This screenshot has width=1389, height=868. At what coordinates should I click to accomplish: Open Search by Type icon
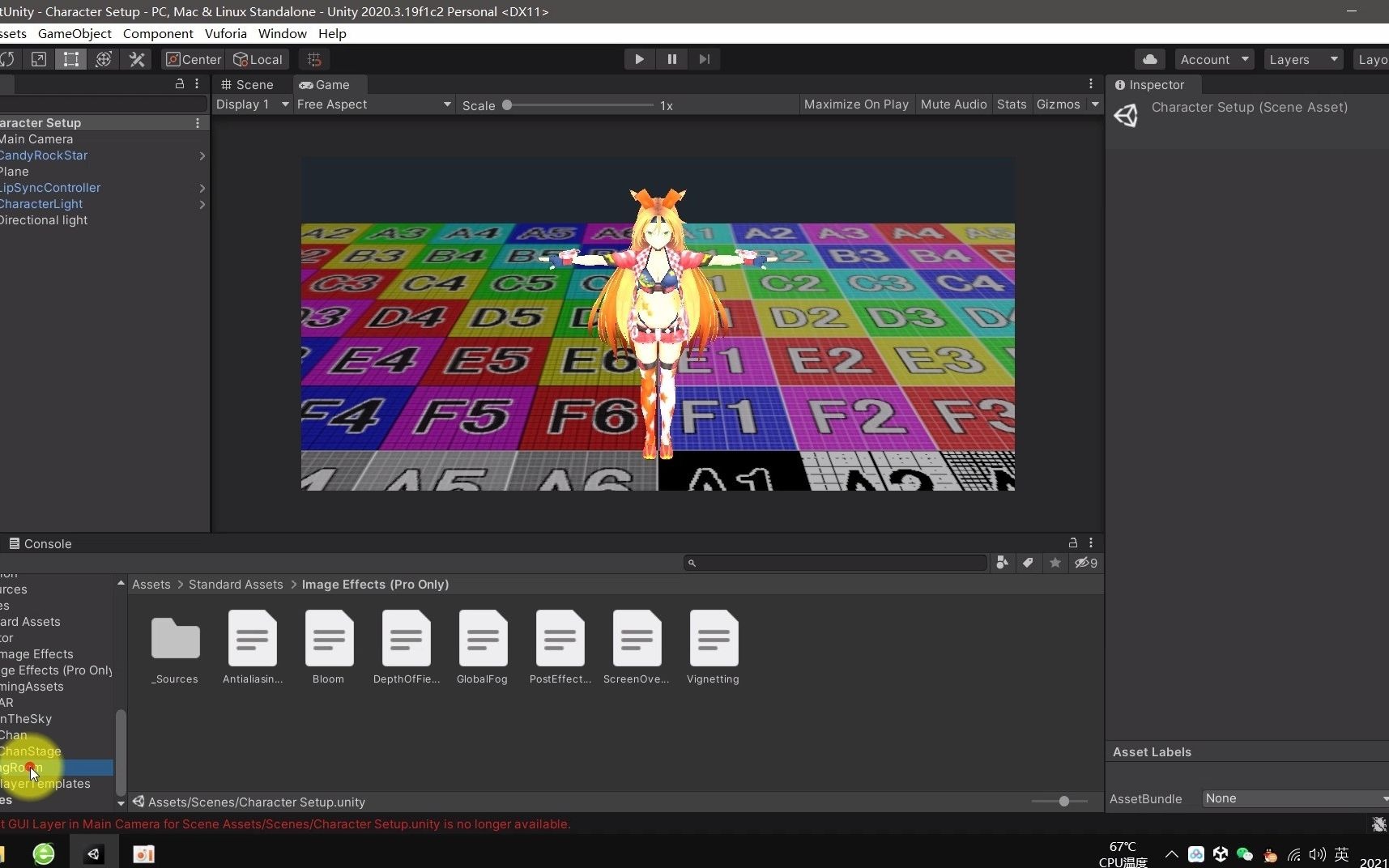click(1003, 563)
